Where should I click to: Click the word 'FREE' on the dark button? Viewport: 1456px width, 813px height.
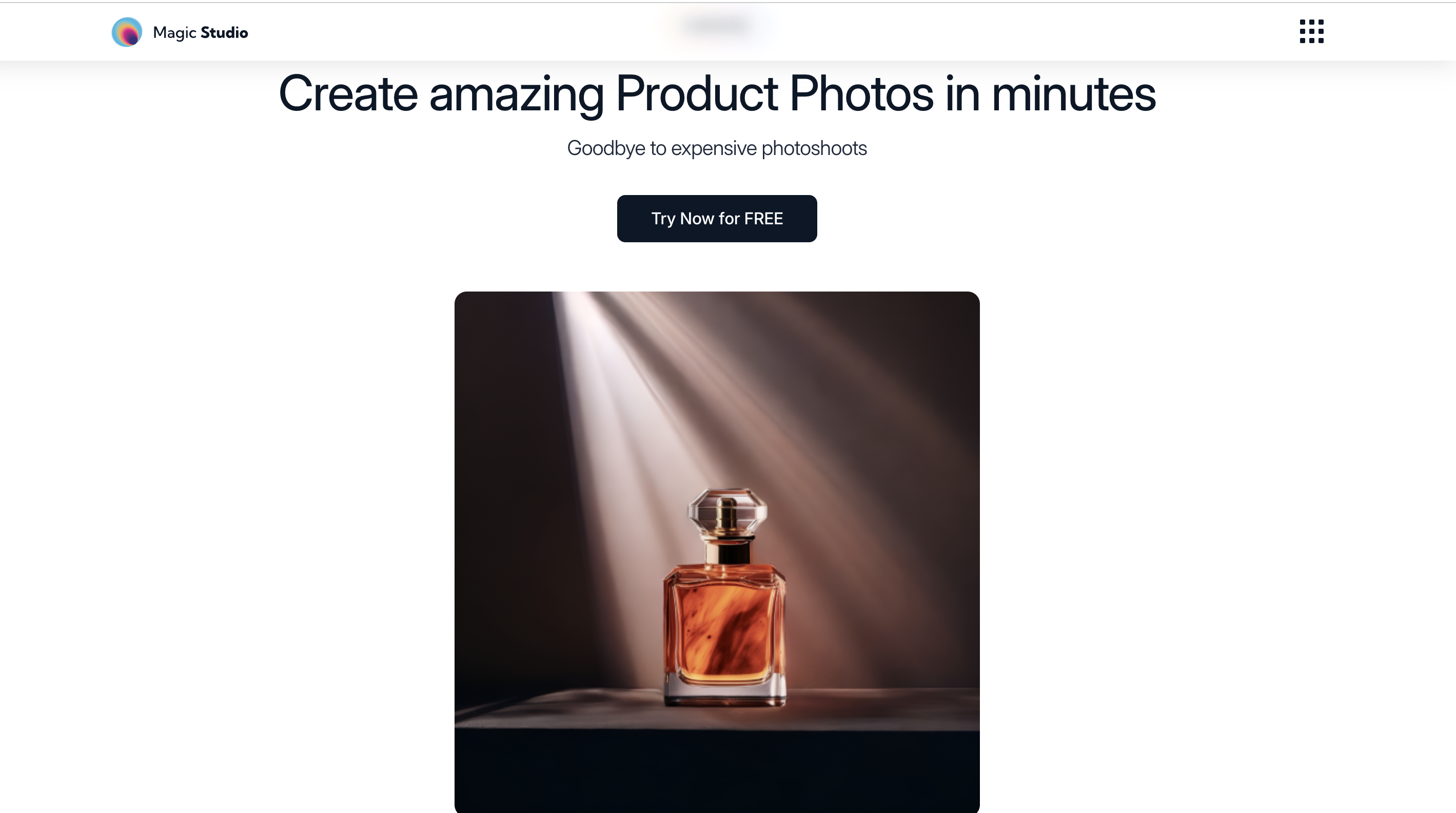click(763, 218)
